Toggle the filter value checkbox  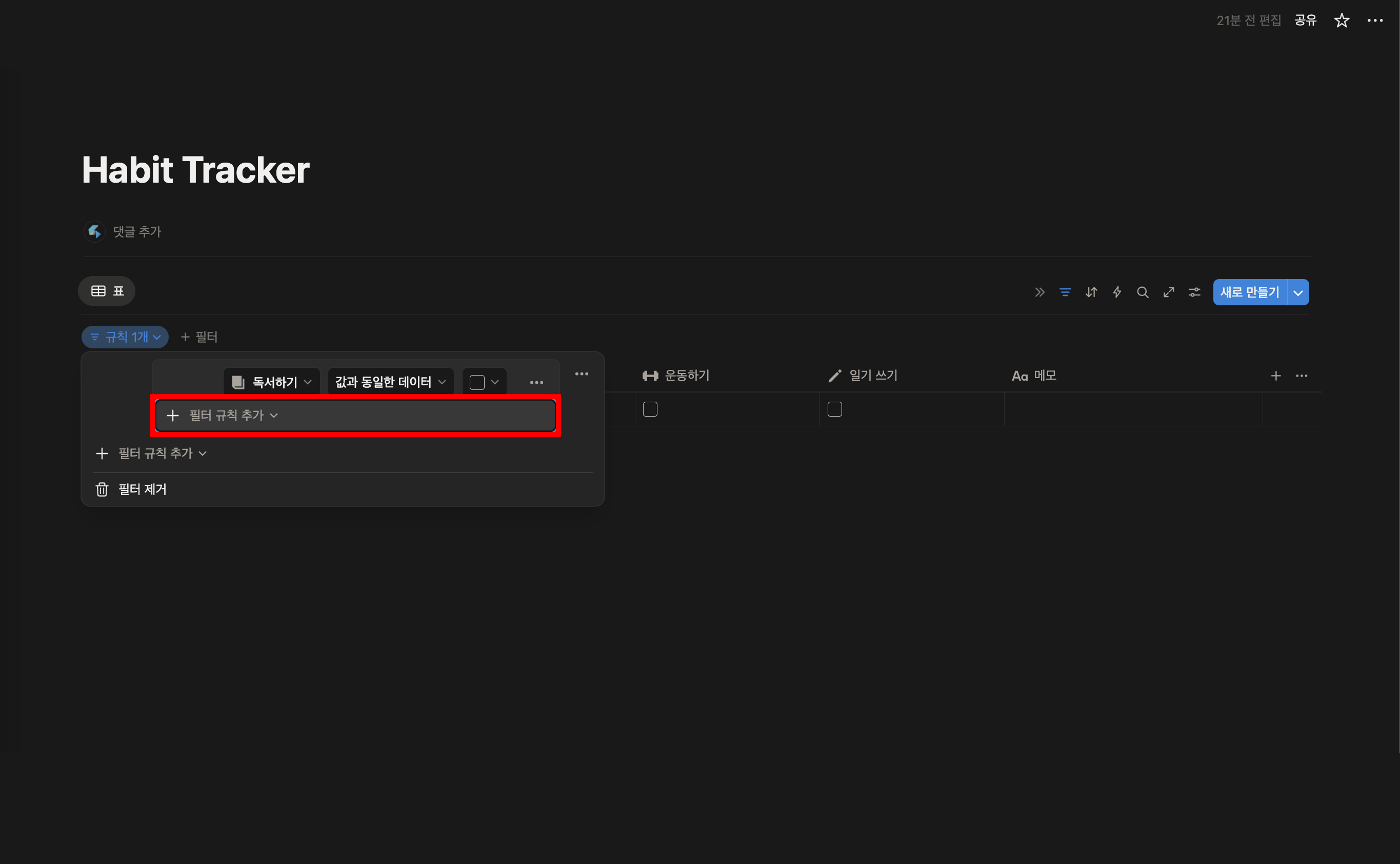pyautogui.click(x=477, y=382)
